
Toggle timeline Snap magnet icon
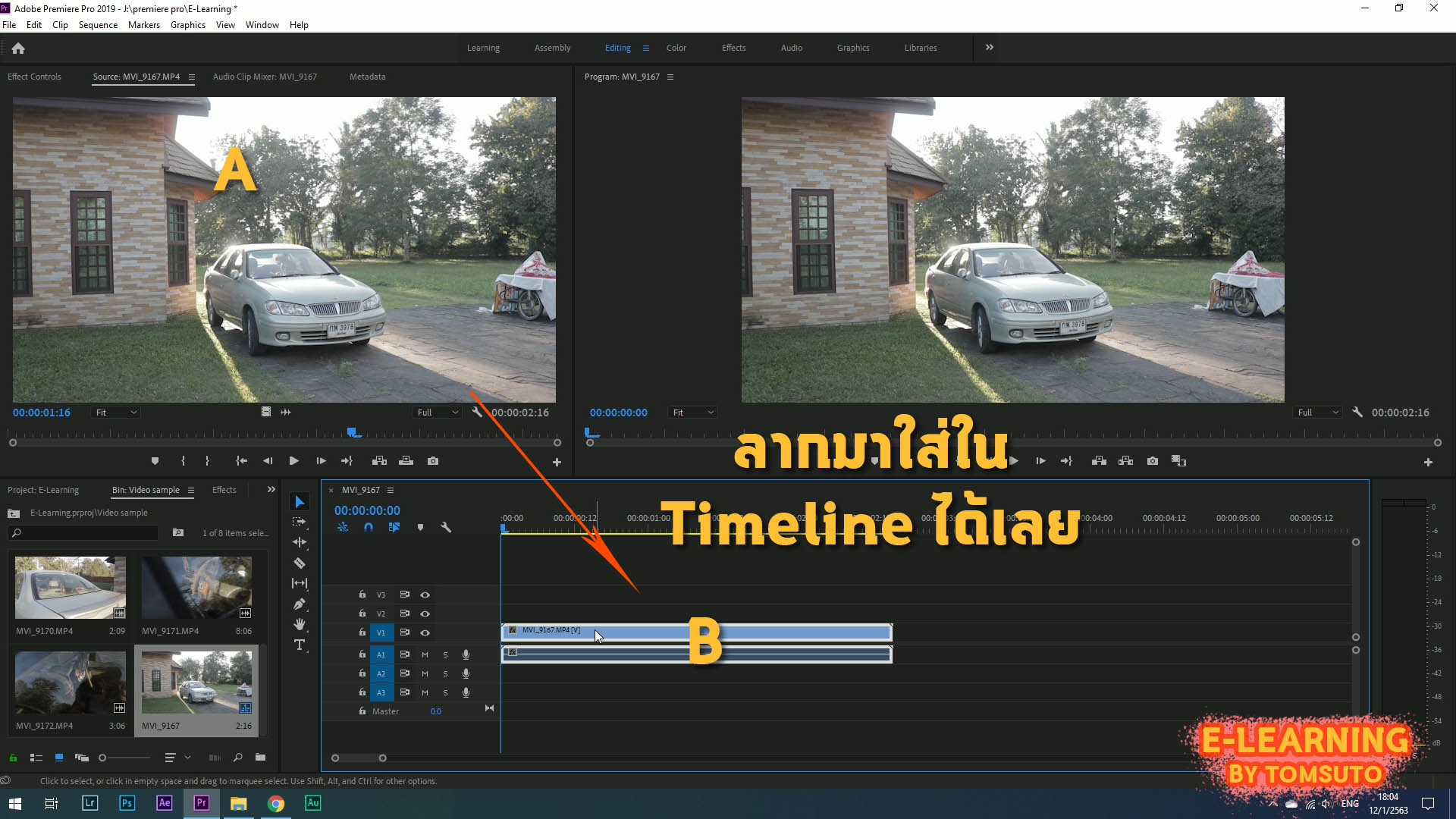(369, 527)
